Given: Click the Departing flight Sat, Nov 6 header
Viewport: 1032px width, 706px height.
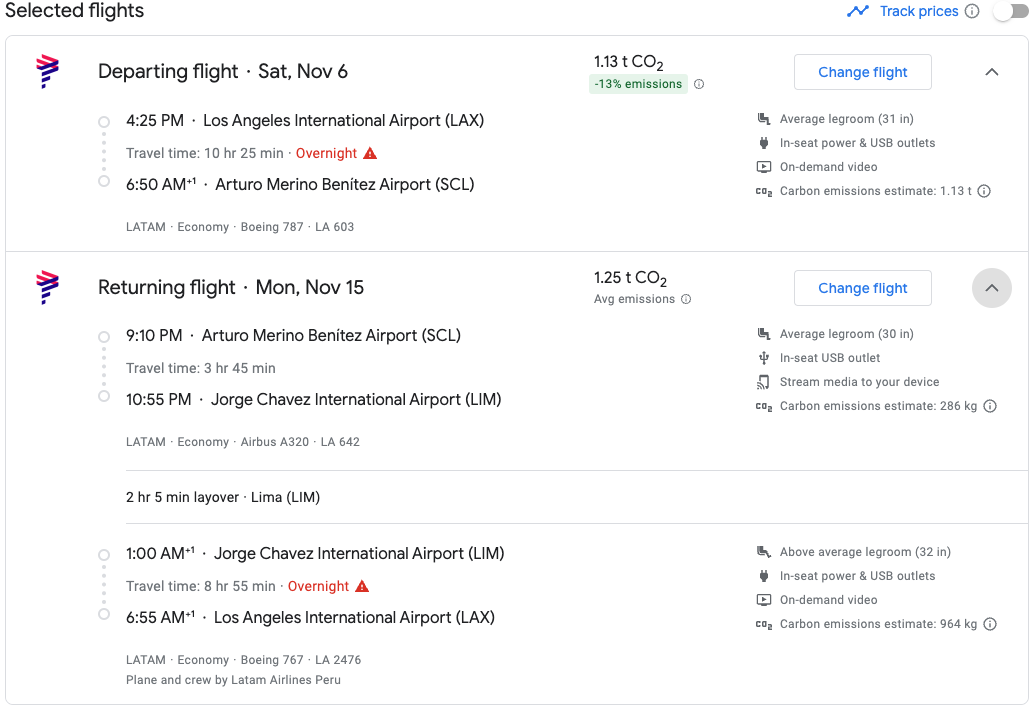Looking at the screenshot, I should point(222,72).
